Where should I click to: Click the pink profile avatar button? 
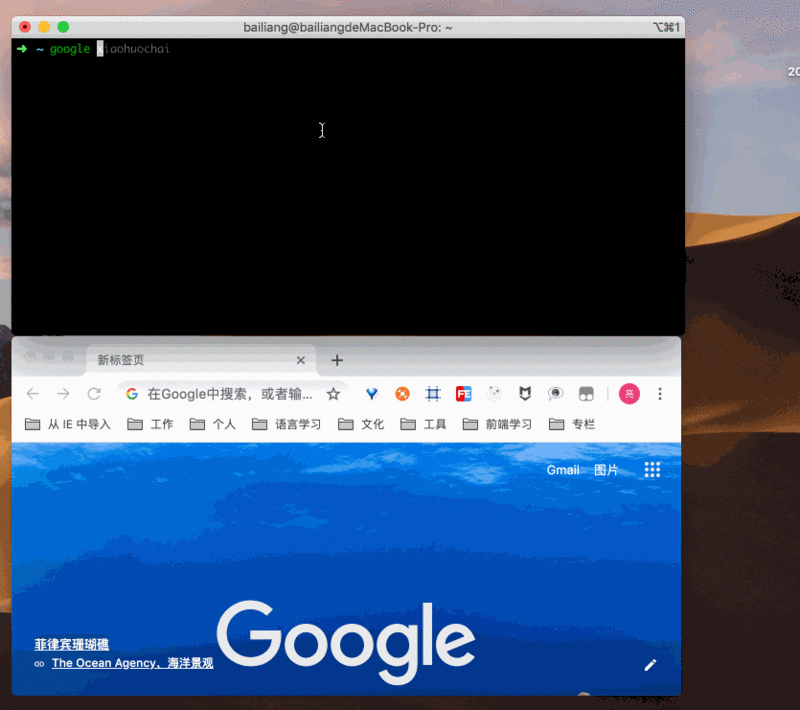tap(629, 394)
